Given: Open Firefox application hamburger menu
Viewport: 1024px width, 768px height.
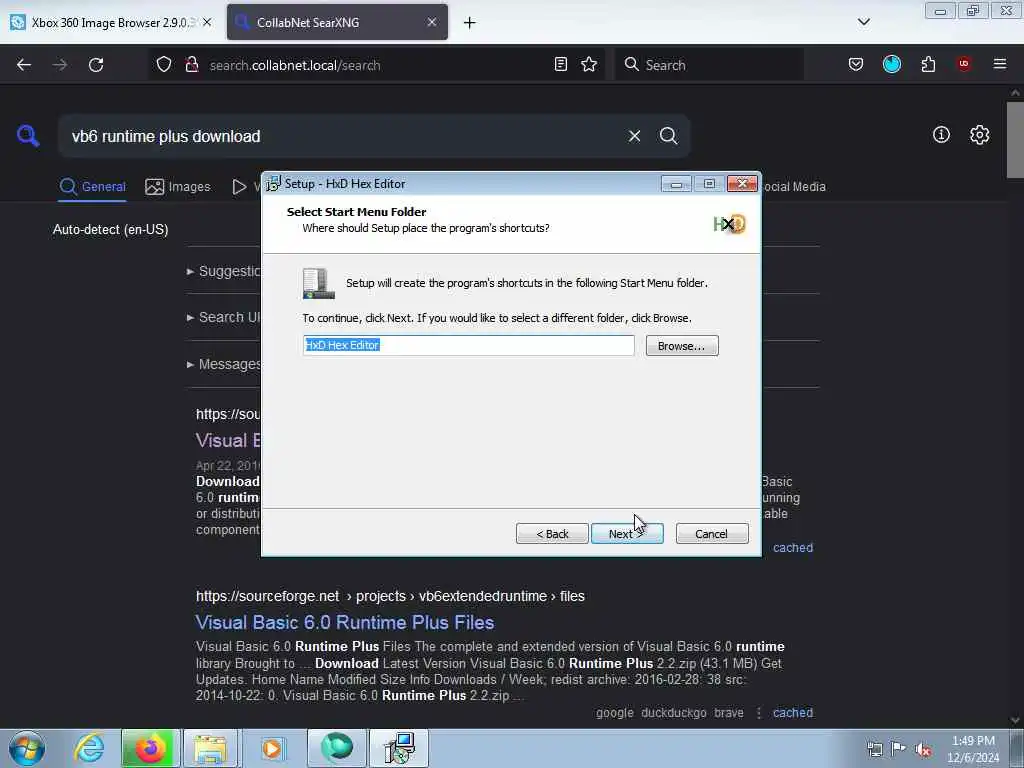Looking at the screenshot, I should point(1000,64).
